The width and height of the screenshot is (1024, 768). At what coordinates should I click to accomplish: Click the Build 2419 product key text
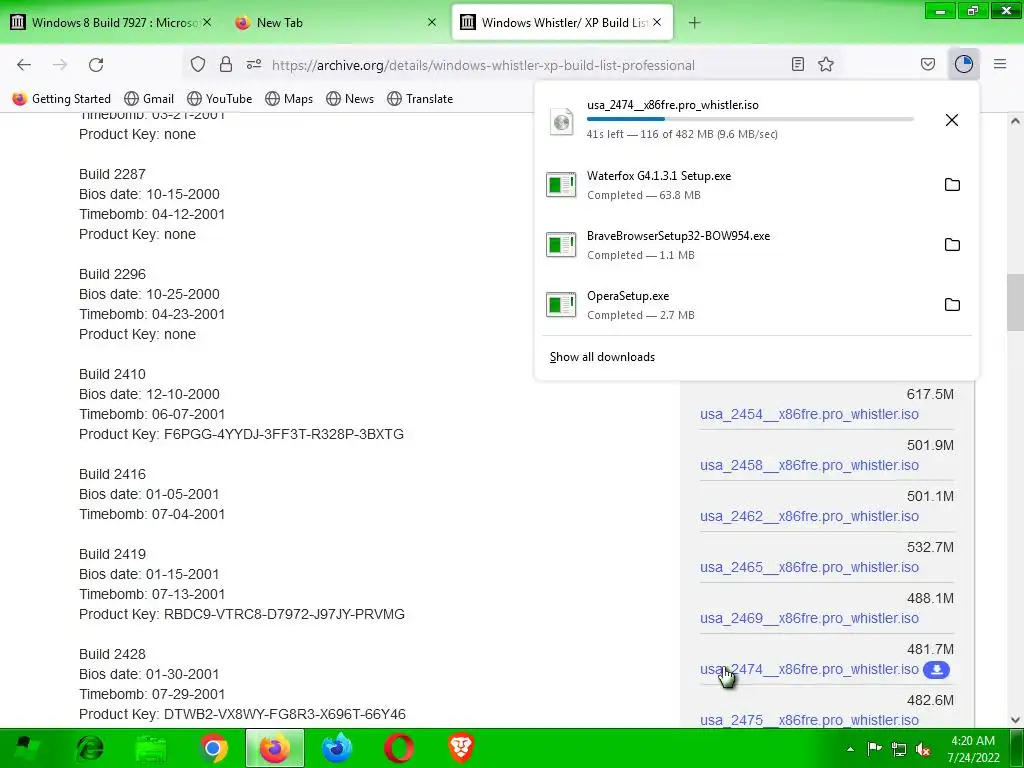coord(242,615)
